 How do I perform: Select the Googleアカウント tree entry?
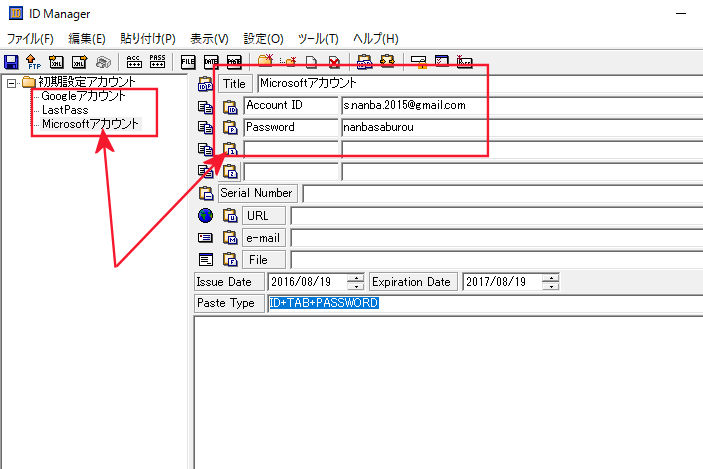(x=83, y=96)
